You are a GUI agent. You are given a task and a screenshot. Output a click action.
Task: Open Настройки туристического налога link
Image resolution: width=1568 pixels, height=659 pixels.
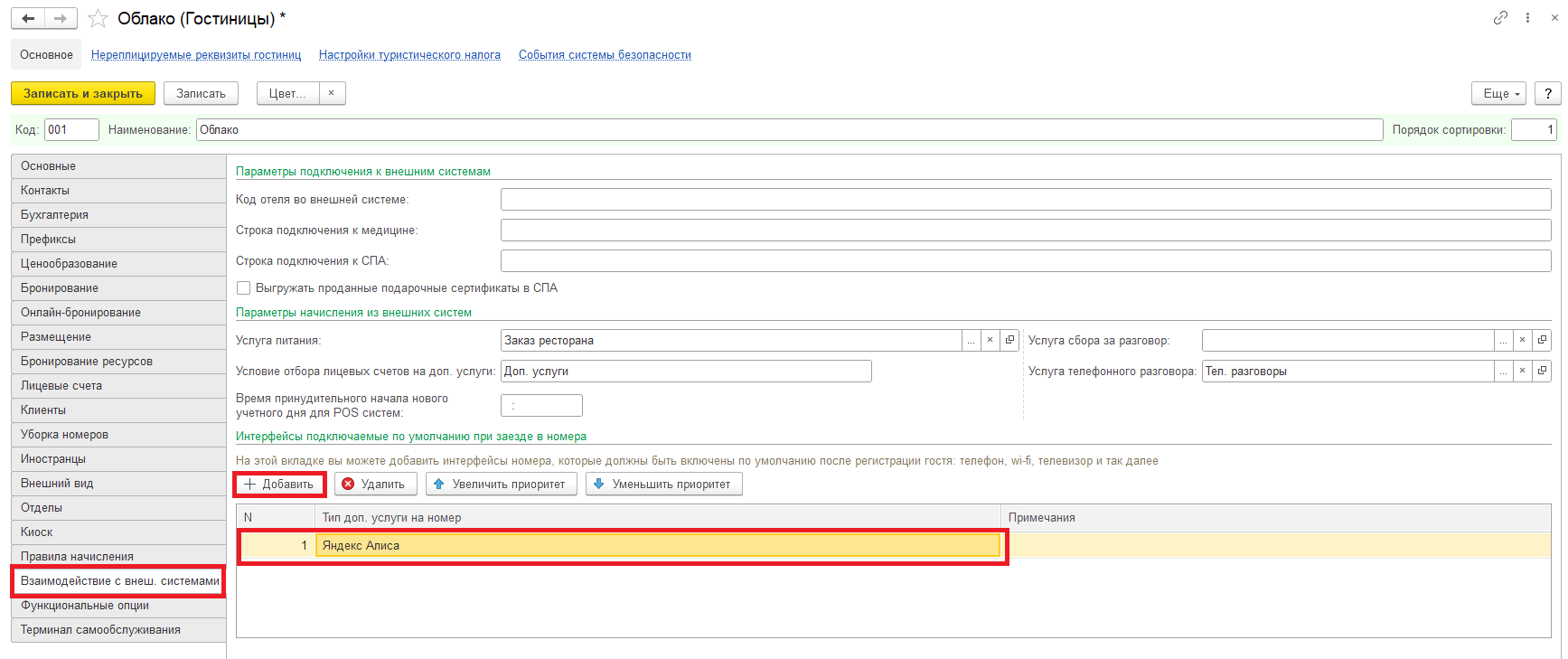coord(409,55)
